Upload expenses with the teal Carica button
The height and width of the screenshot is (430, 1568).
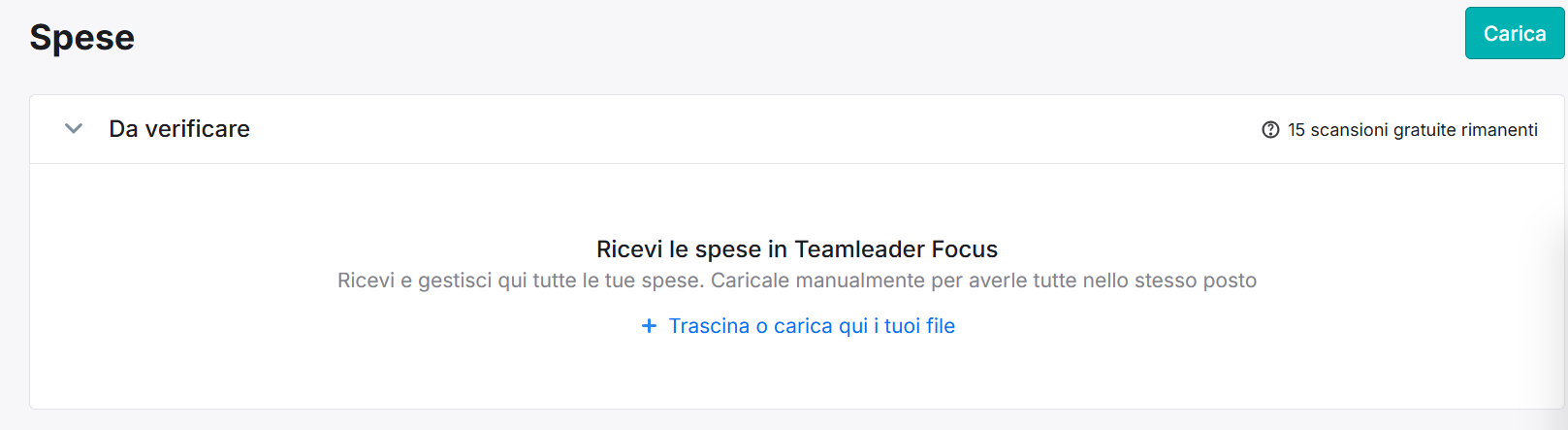click(x=1514, y=33)
